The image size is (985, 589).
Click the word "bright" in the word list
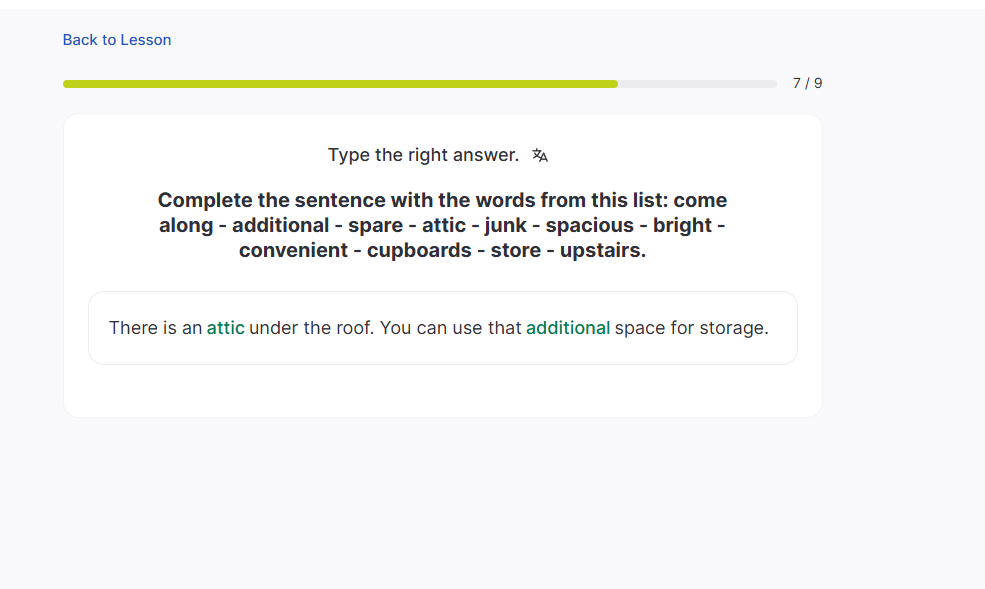click(x=682, y=225)
